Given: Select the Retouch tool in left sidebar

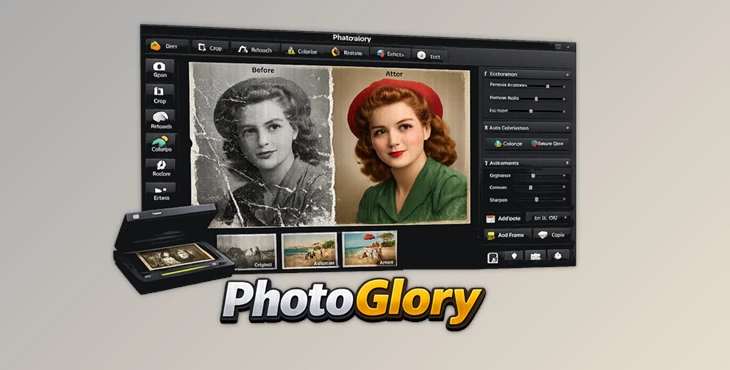Looking at the screenshot, I should (x=161, y=120).
